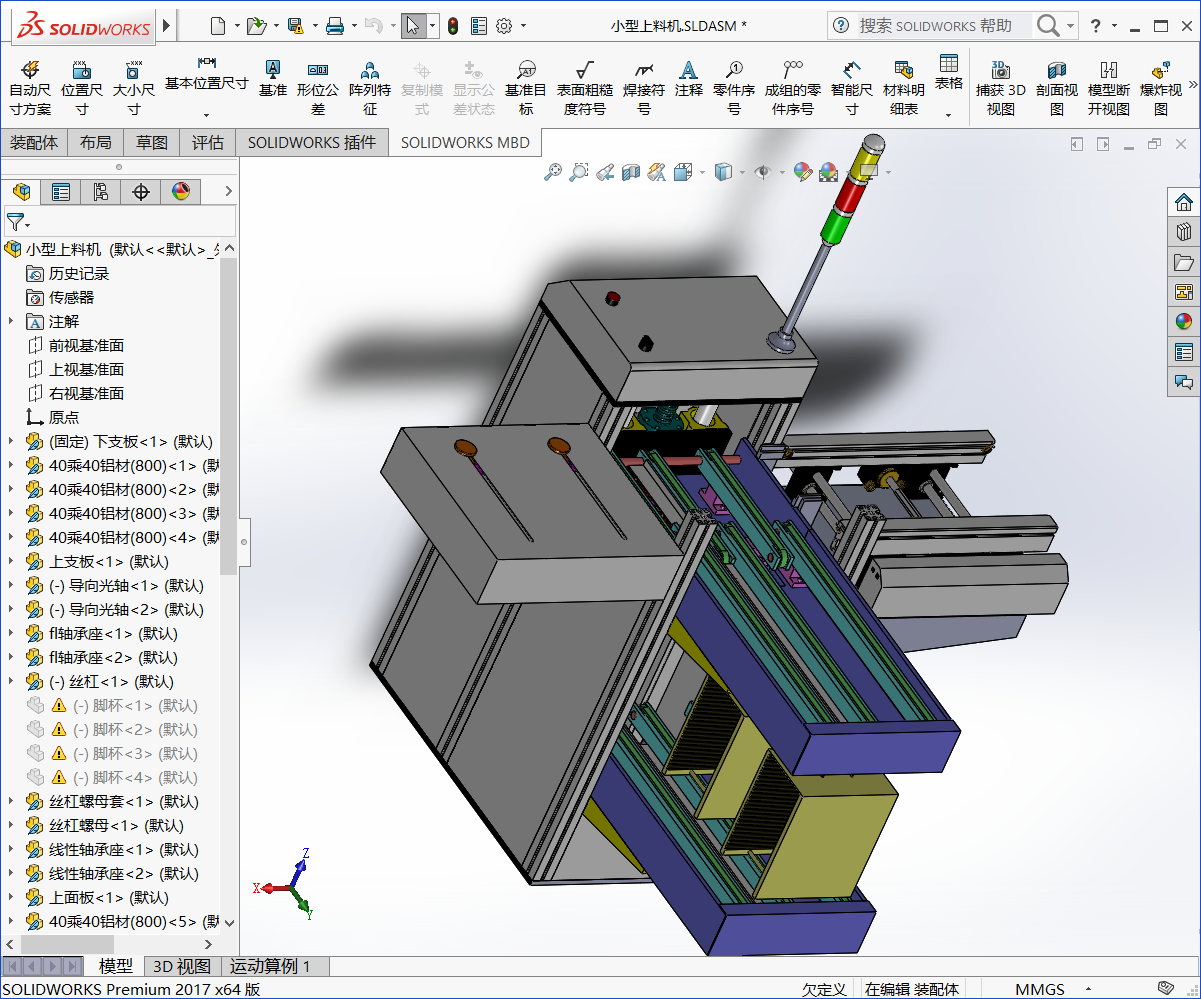Click the Section View (剖面视图) tool
Viewport: 1201px width, 999px height.
coord(1057,87)
